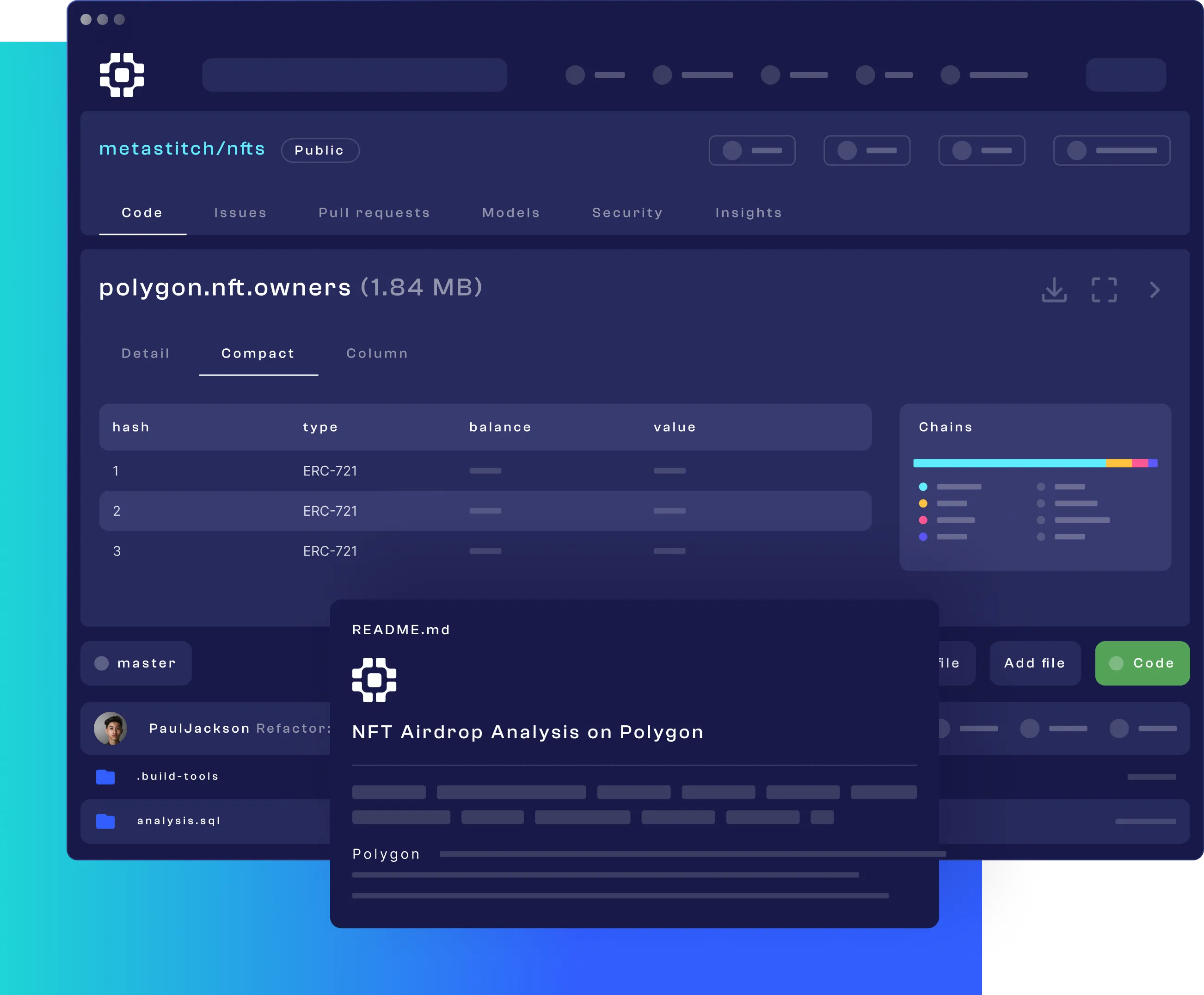Click the pink dot in Chains legend

(x=923, y=520)
